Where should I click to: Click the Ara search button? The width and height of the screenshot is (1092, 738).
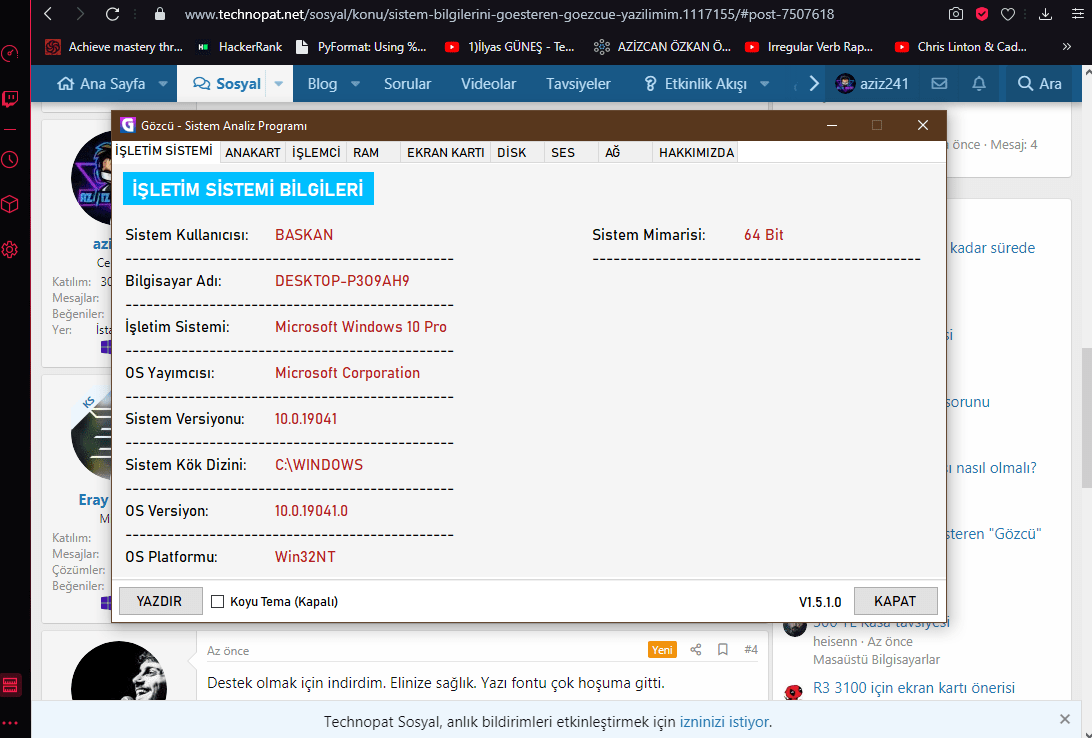point(1039,84)
